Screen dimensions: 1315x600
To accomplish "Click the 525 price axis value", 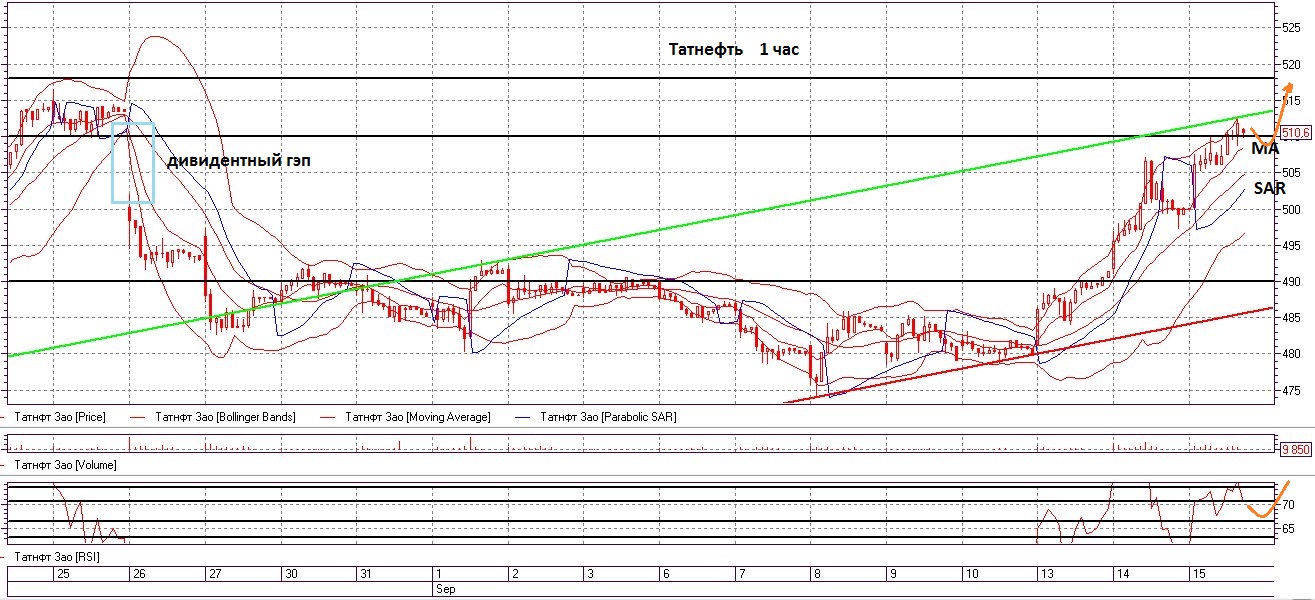I will coord(1292,28).
